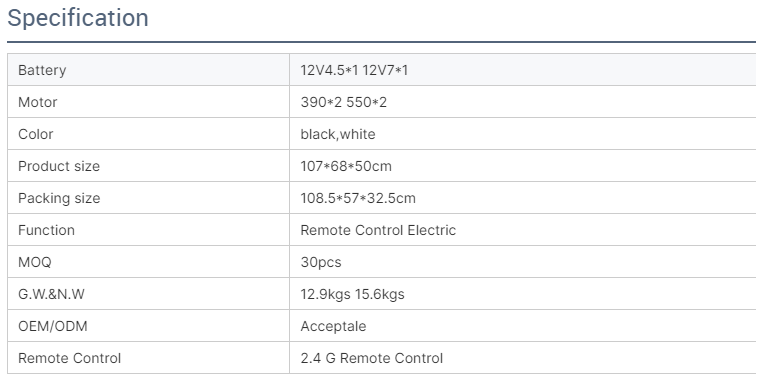
Task: Select the Product size label
Action: tap(59, 166)
